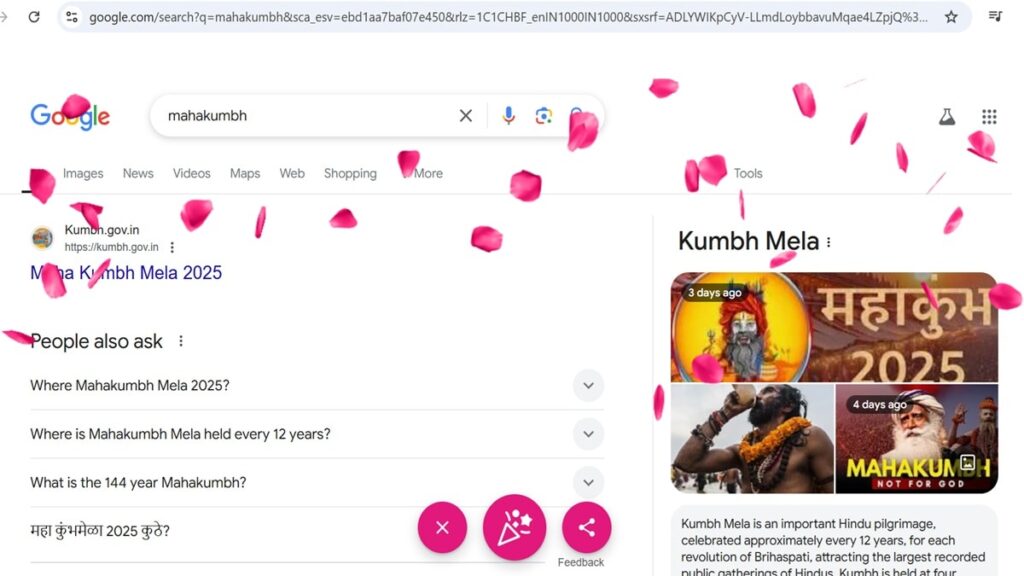Expand 'Where Mahakumbh Mela 2025?' question
Viewport: 1024px width, 576px height.
317,385
